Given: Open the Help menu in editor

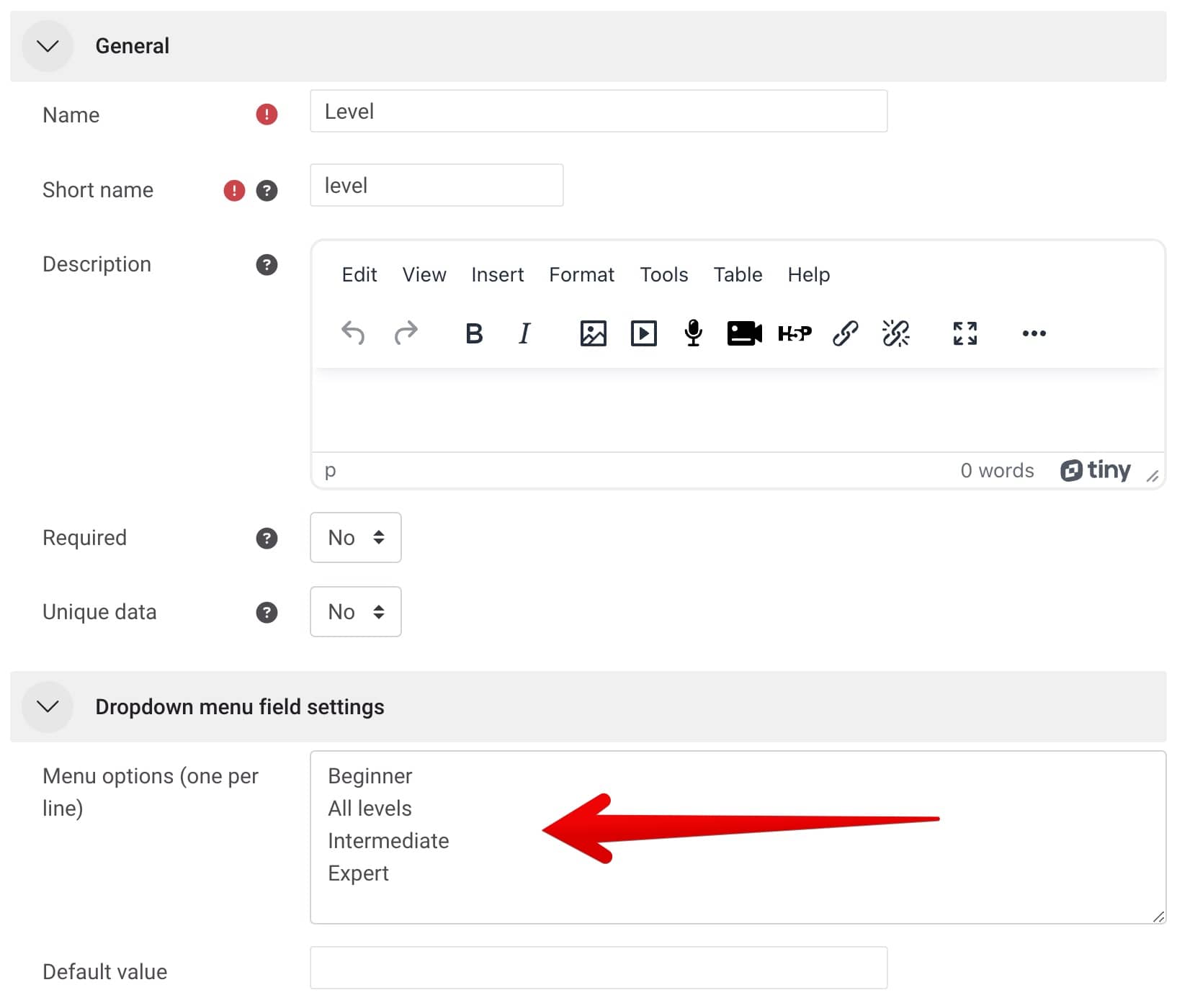Looking at the screenshot, I should click(809, 275).
